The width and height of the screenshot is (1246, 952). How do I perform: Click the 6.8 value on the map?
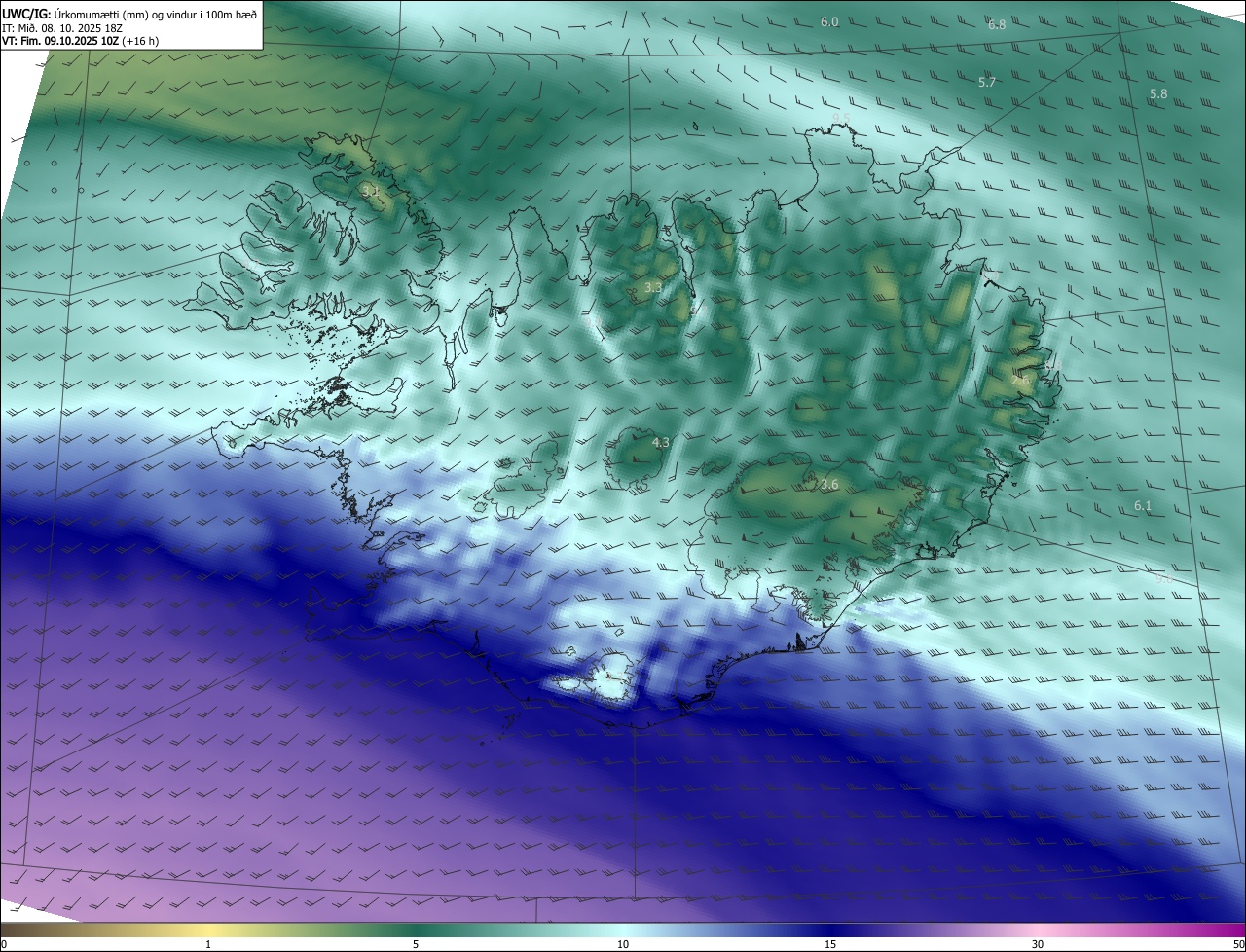point(997,25)
